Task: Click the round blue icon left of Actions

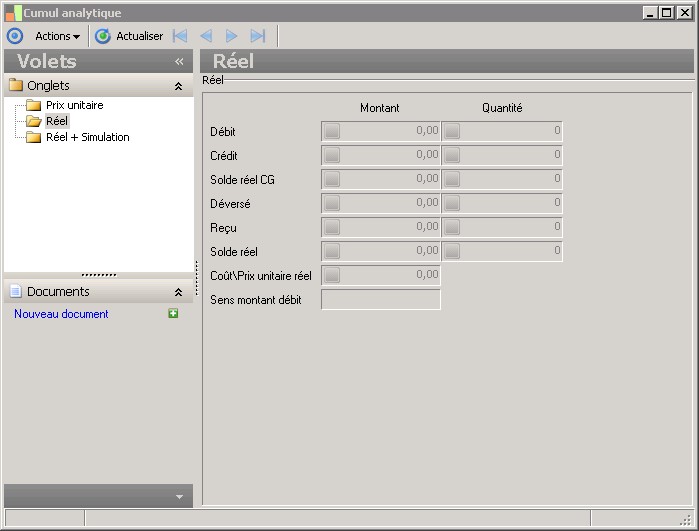Action: [x=14, y=36]
